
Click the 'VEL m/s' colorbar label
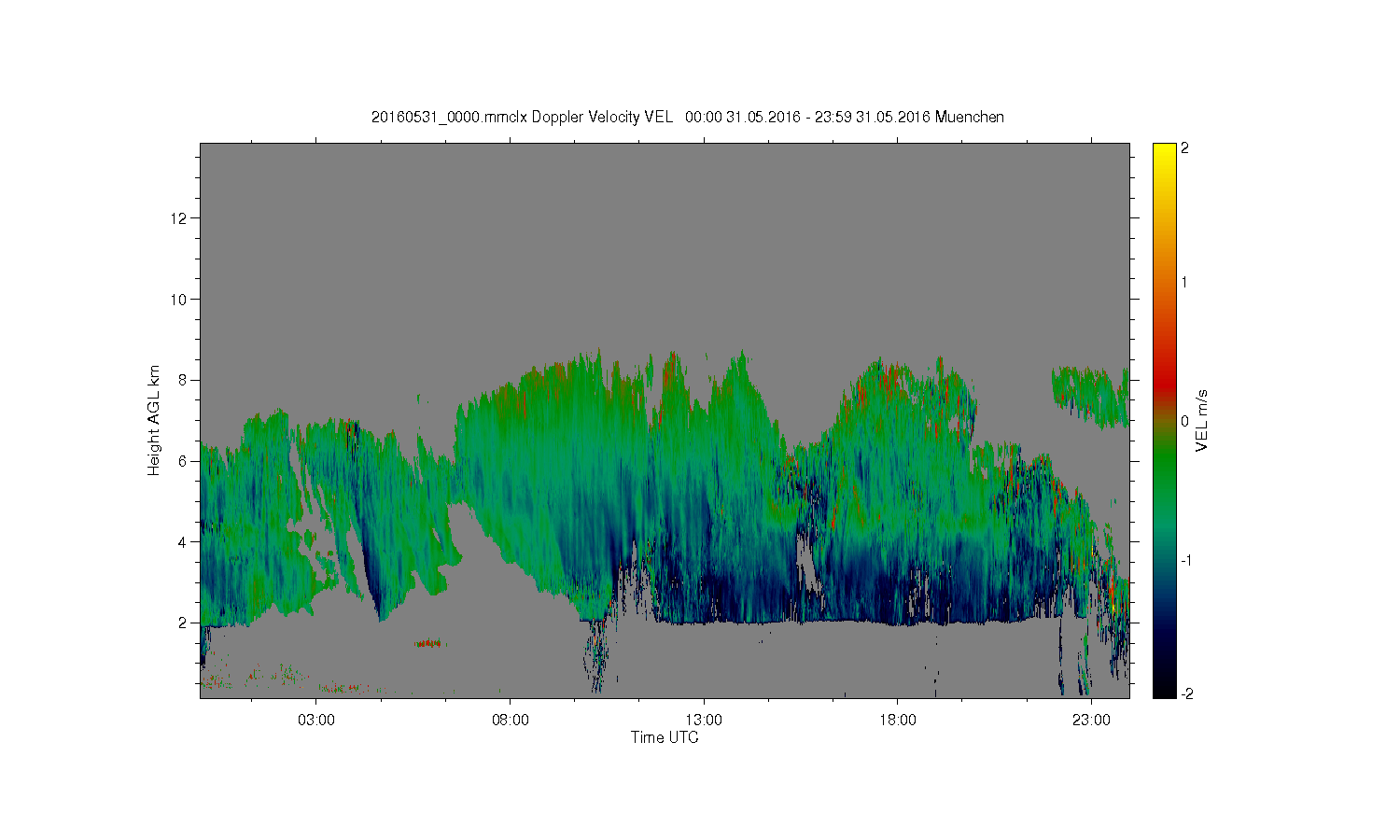[1202, 421]
